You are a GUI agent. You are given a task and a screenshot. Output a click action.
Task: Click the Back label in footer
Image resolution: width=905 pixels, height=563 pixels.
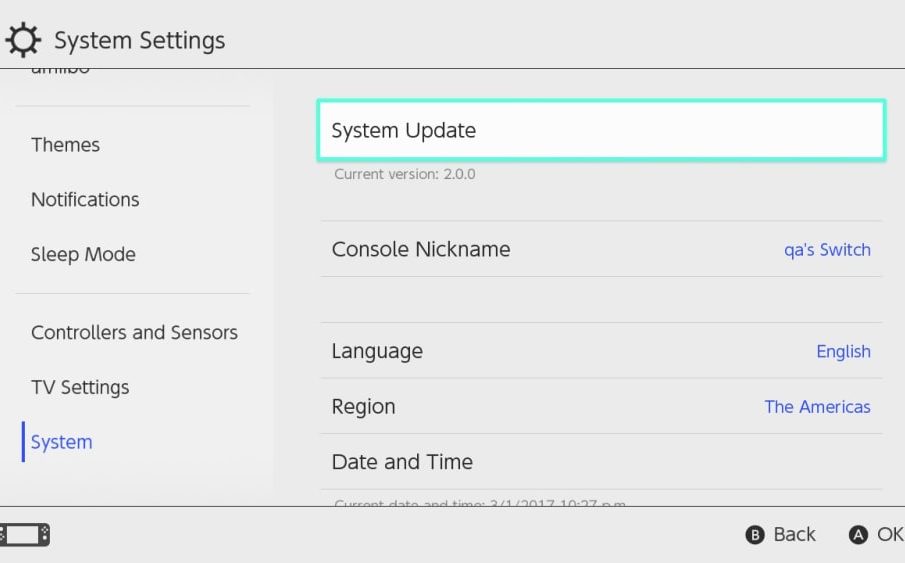794,535
